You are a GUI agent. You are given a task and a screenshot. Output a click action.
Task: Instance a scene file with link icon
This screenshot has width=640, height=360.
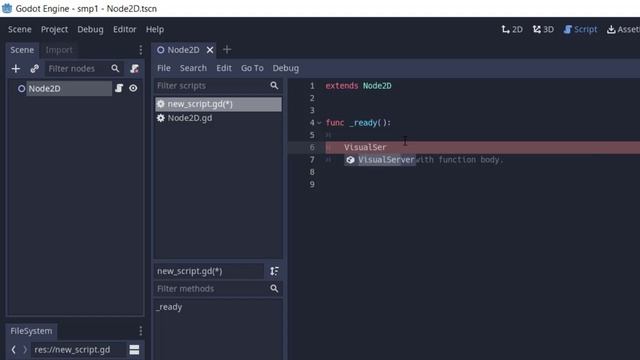34,69
